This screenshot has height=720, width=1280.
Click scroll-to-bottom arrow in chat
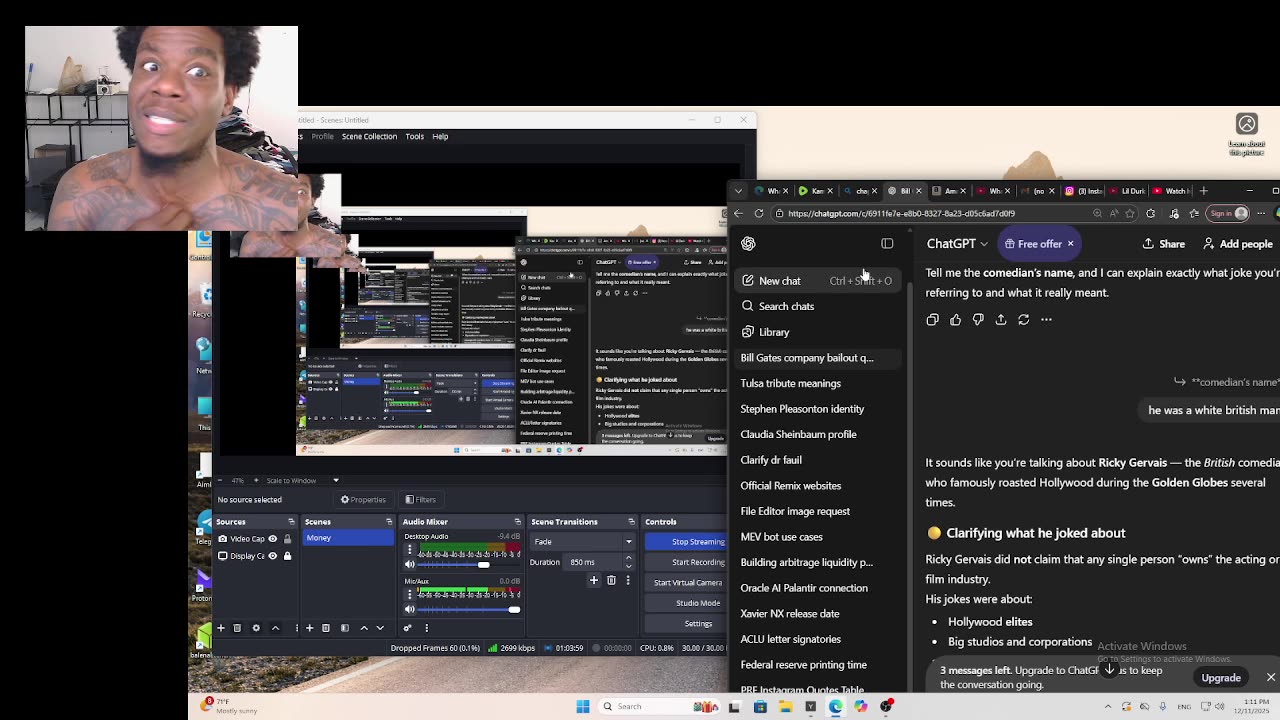point(1109,669)
